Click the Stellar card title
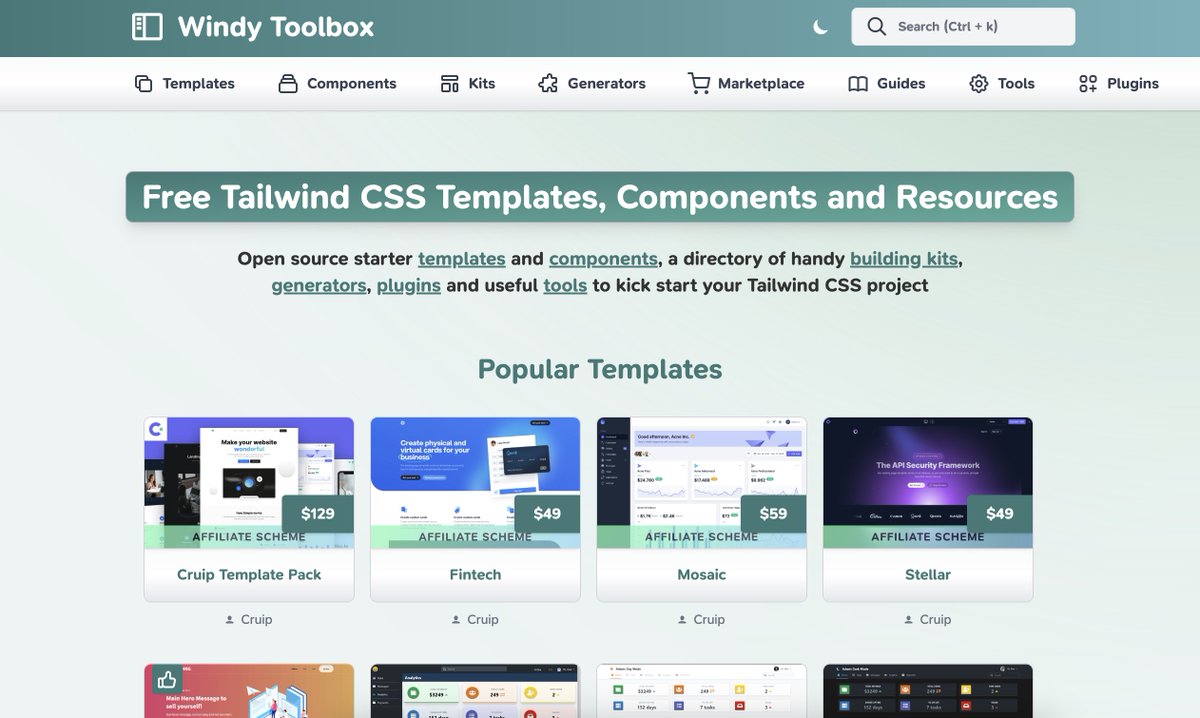This screenshot has height=718, width=1200. [928, 575]
